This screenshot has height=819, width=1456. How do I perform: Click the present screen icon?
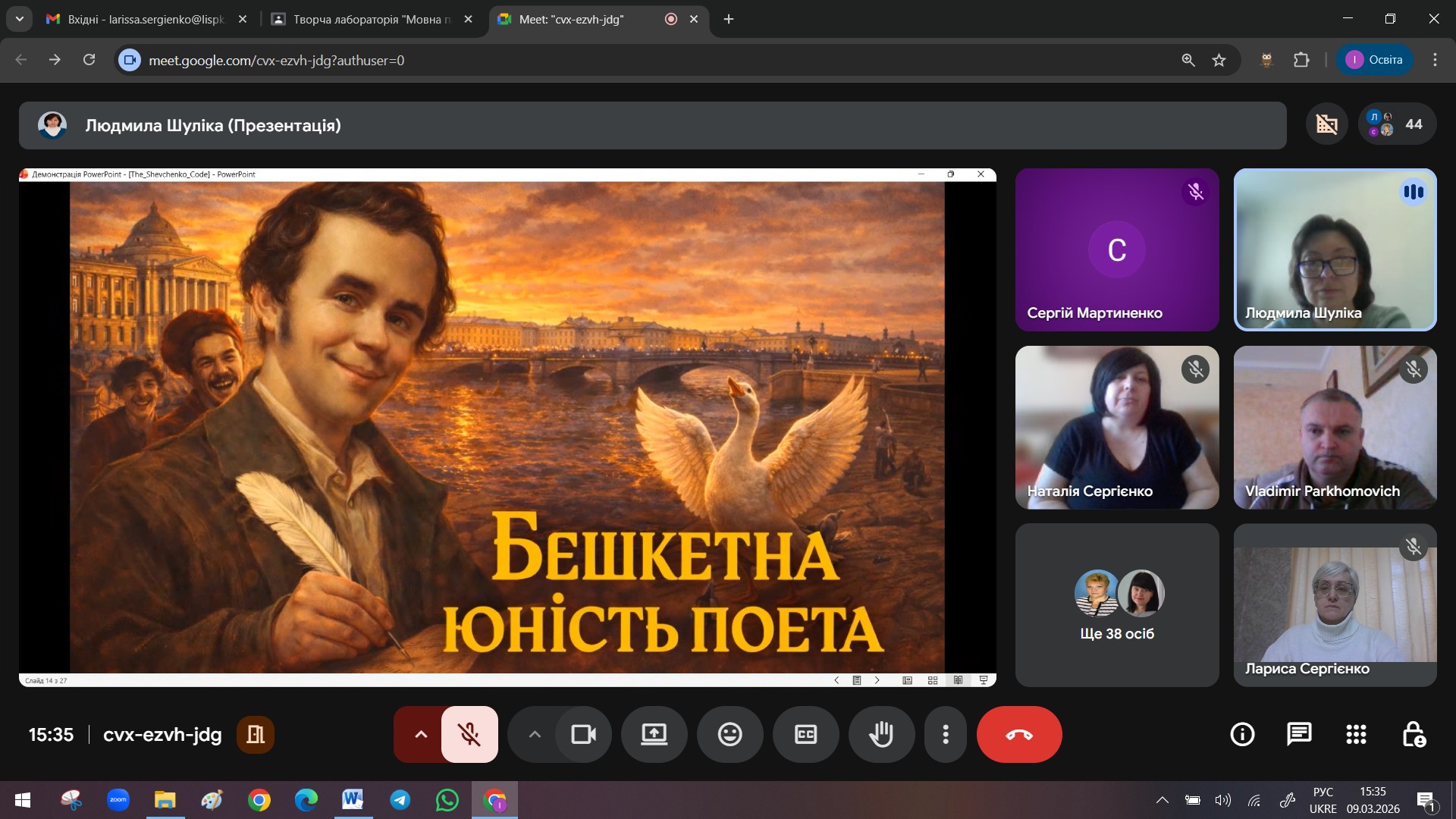(x=654, y=734)
